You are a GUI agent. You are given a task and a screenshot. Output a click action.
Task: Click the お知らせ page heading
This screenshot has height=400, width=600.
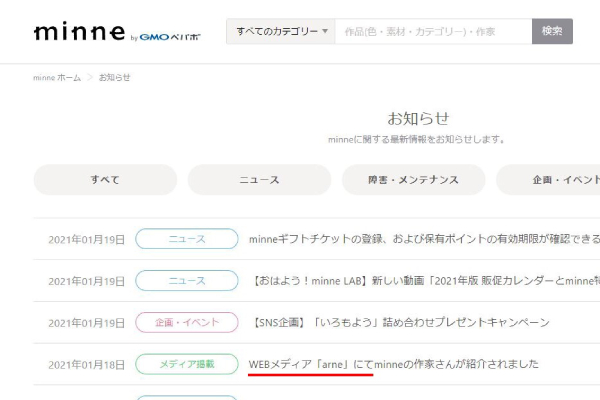click(x=418, y=118)
